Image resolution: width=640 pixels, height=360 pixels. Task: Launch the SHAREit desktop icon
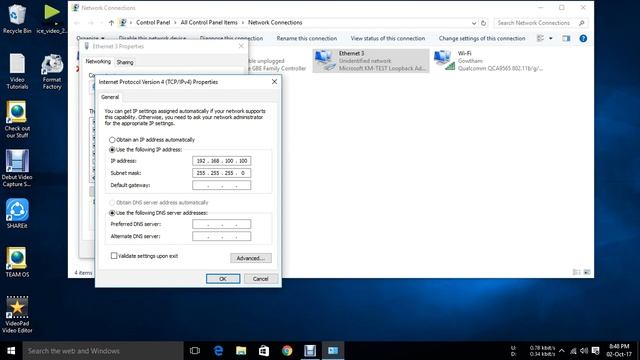point(17,213)
